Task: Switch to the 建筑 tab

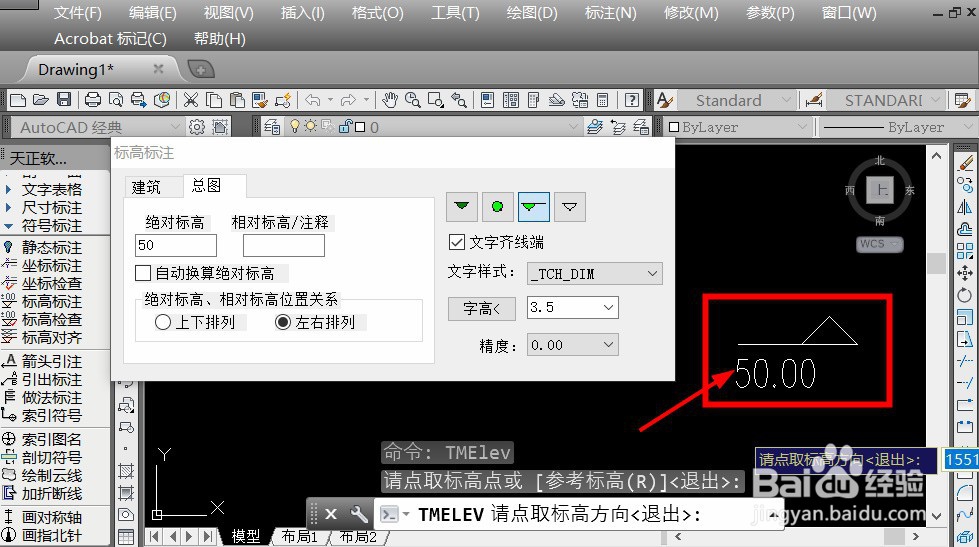Action: coord(146,187)
